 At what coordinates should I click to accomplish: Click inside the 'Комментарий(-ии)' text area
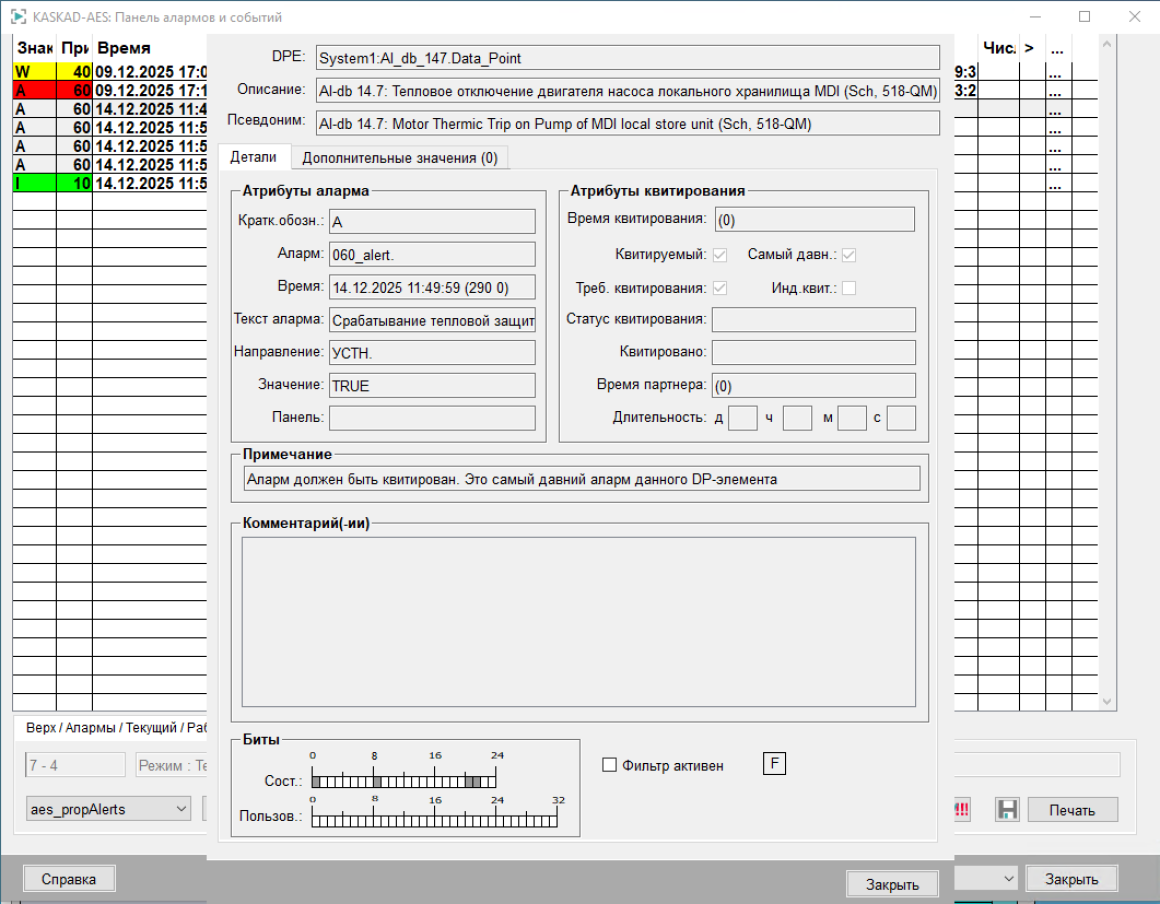(x=578, y=622)
